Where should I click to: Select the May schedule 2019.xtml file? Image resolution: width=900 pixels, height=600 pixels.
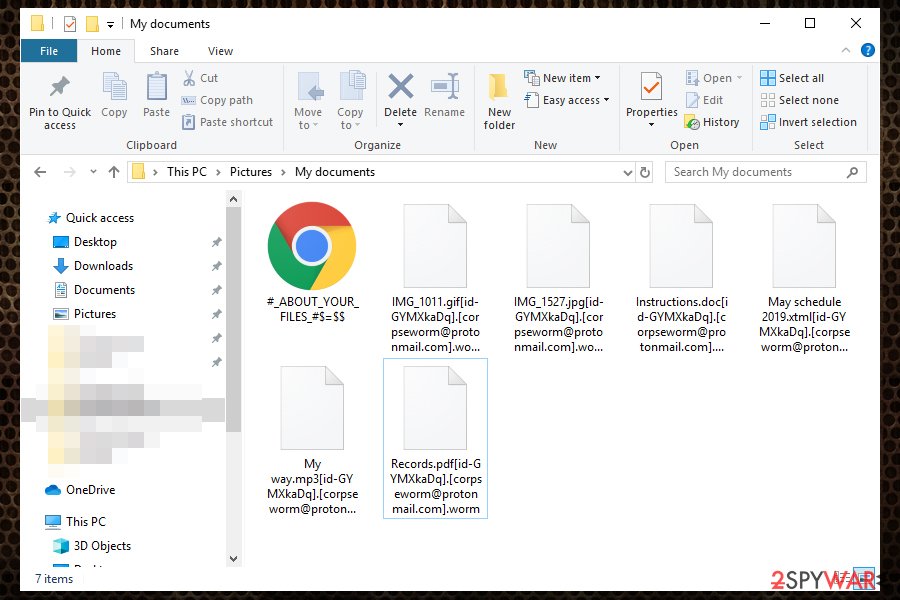804,278
